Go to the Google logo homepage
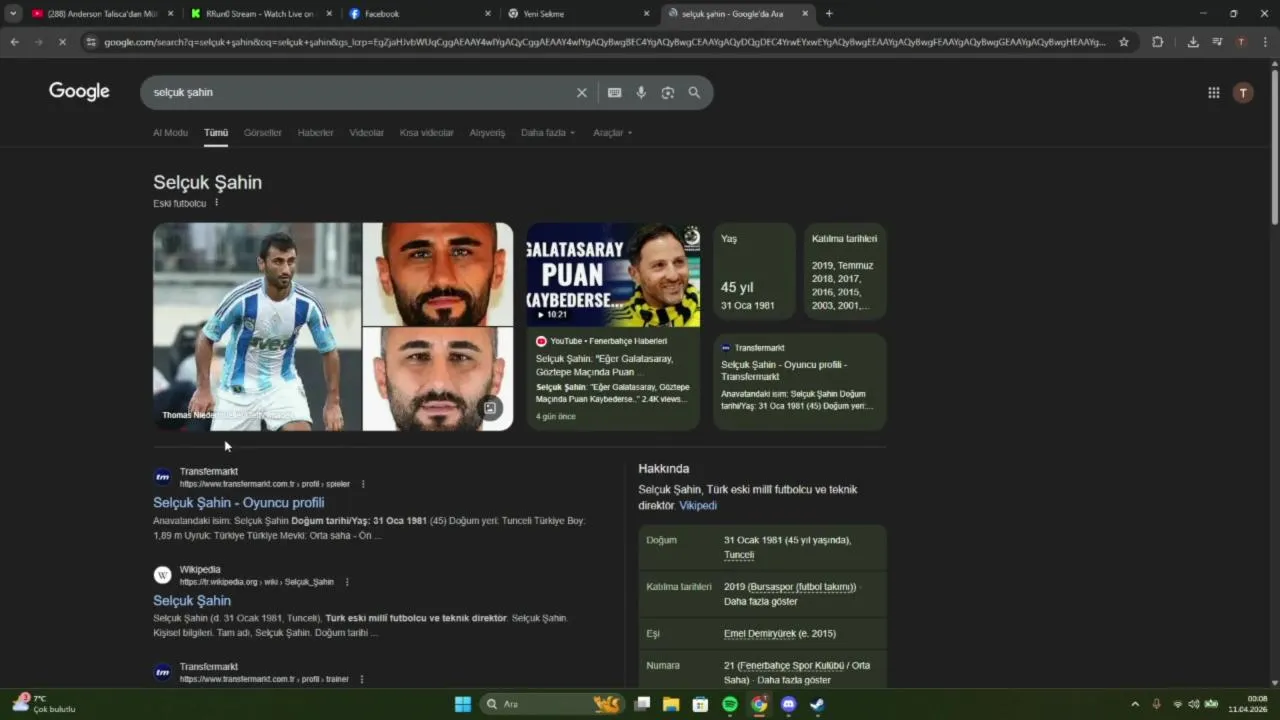1280x720 pixels. (79, 92)
